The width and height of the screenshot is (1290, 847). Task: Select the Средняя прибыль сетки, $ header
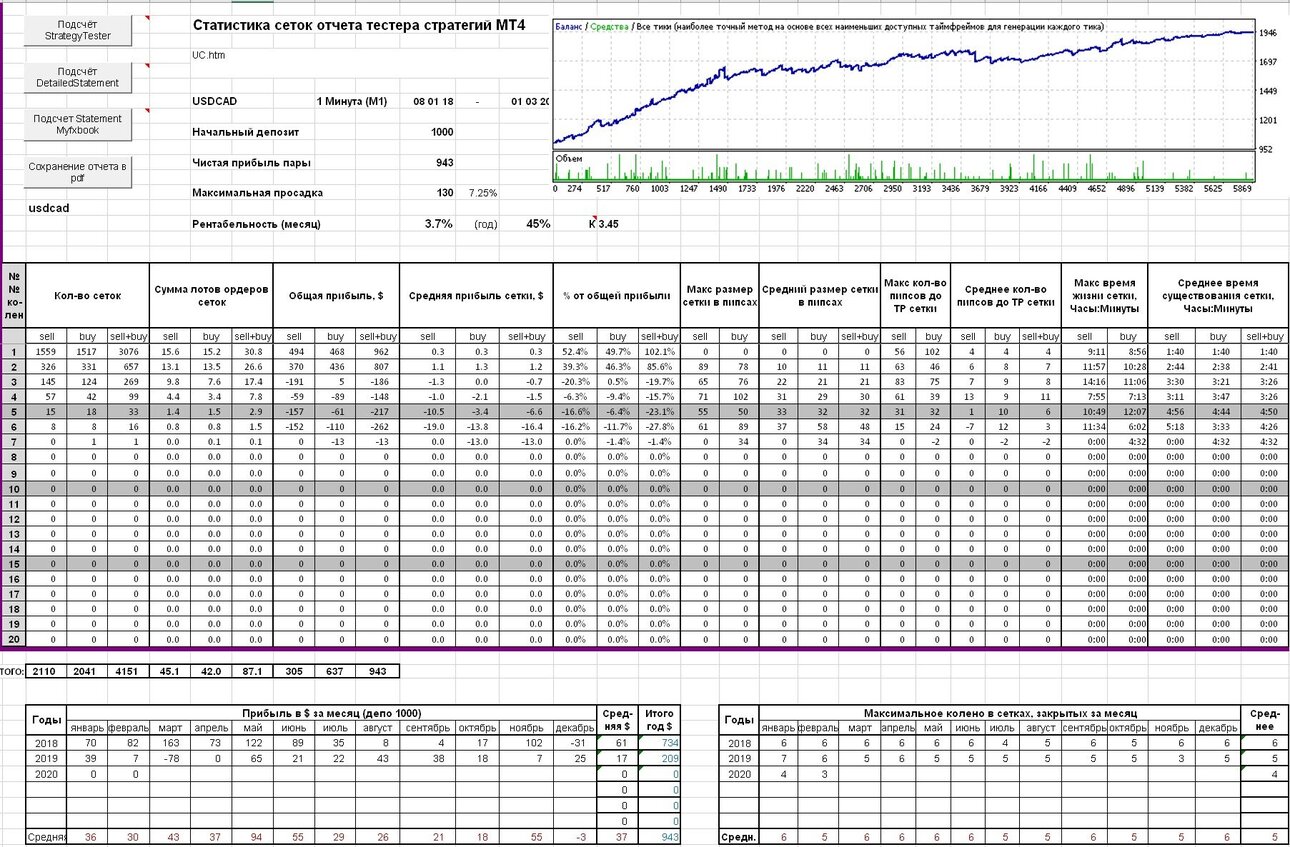[x=475, y=296]
